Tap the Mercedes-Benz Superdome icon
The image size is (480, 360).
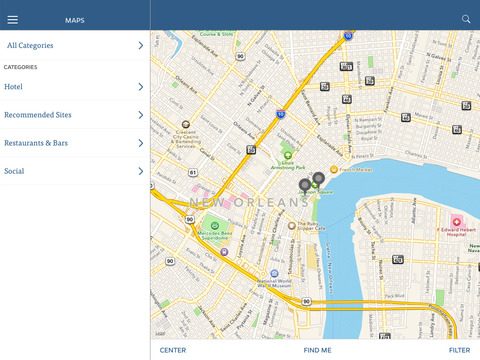[215, 226]
